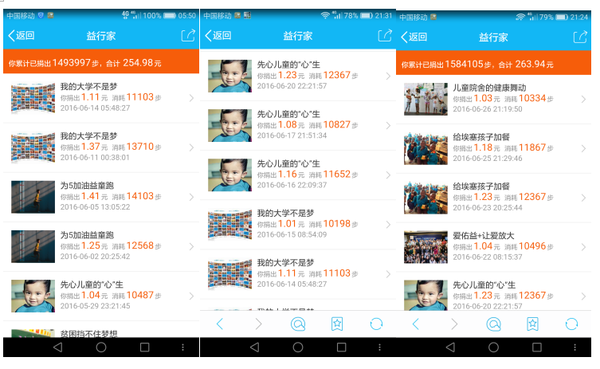Tap banner showing 1584105步 合计 263.94元
This screenshot has width=600, height=369.
point(494,64)
